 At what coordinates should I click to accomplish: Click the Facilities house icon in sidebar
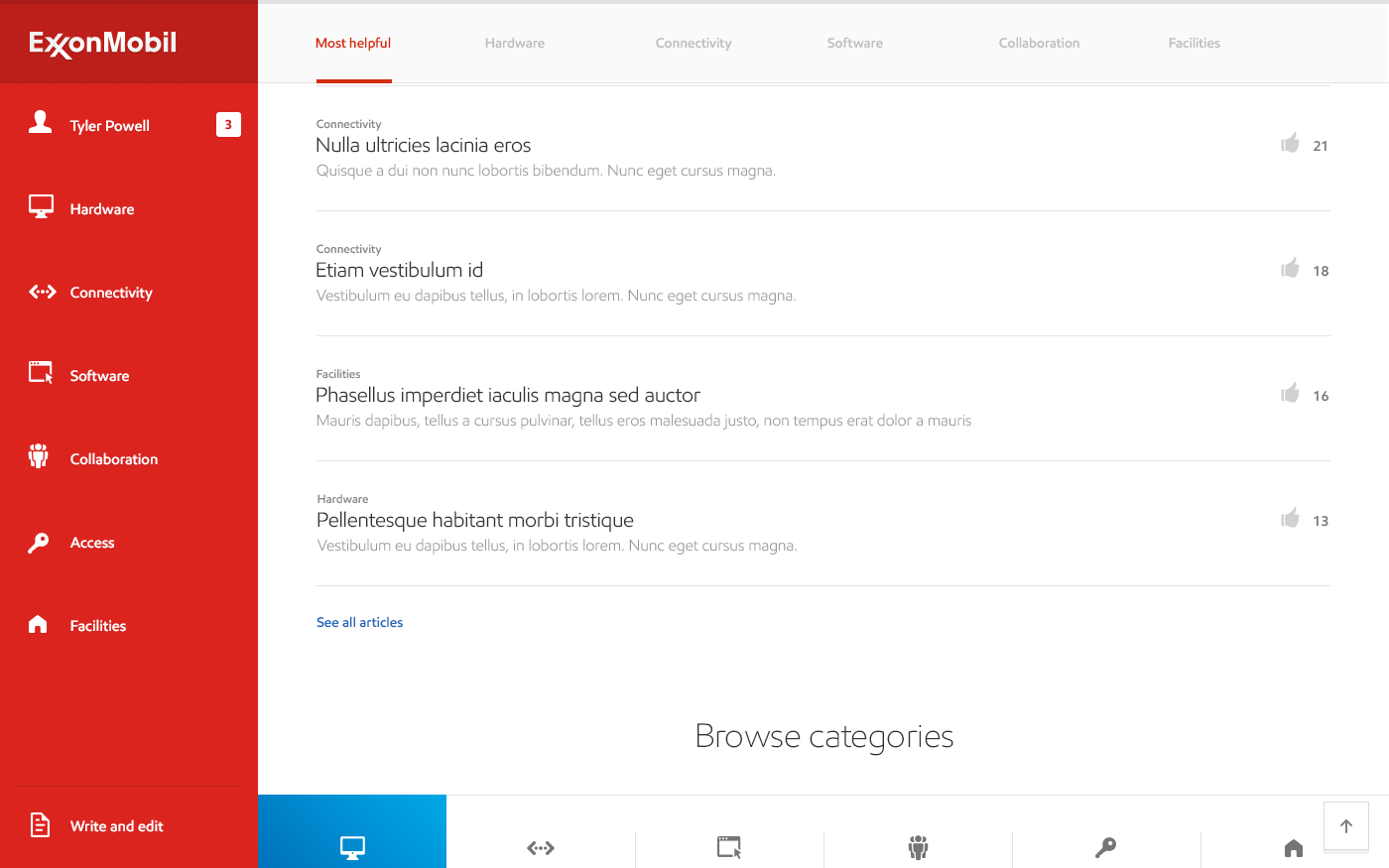(x=38, y=624)
